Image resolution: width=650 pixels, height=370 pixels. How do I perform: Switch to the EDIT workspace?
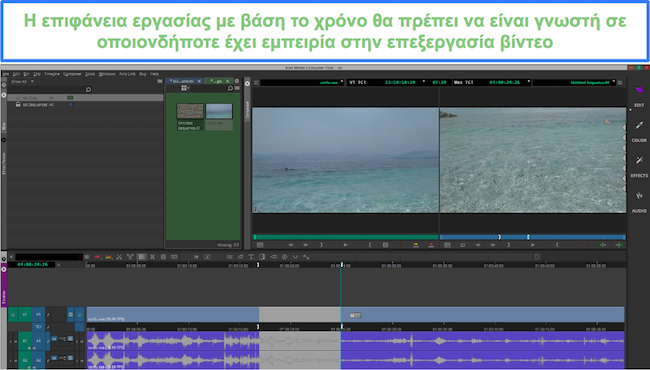tap(639, 96)
